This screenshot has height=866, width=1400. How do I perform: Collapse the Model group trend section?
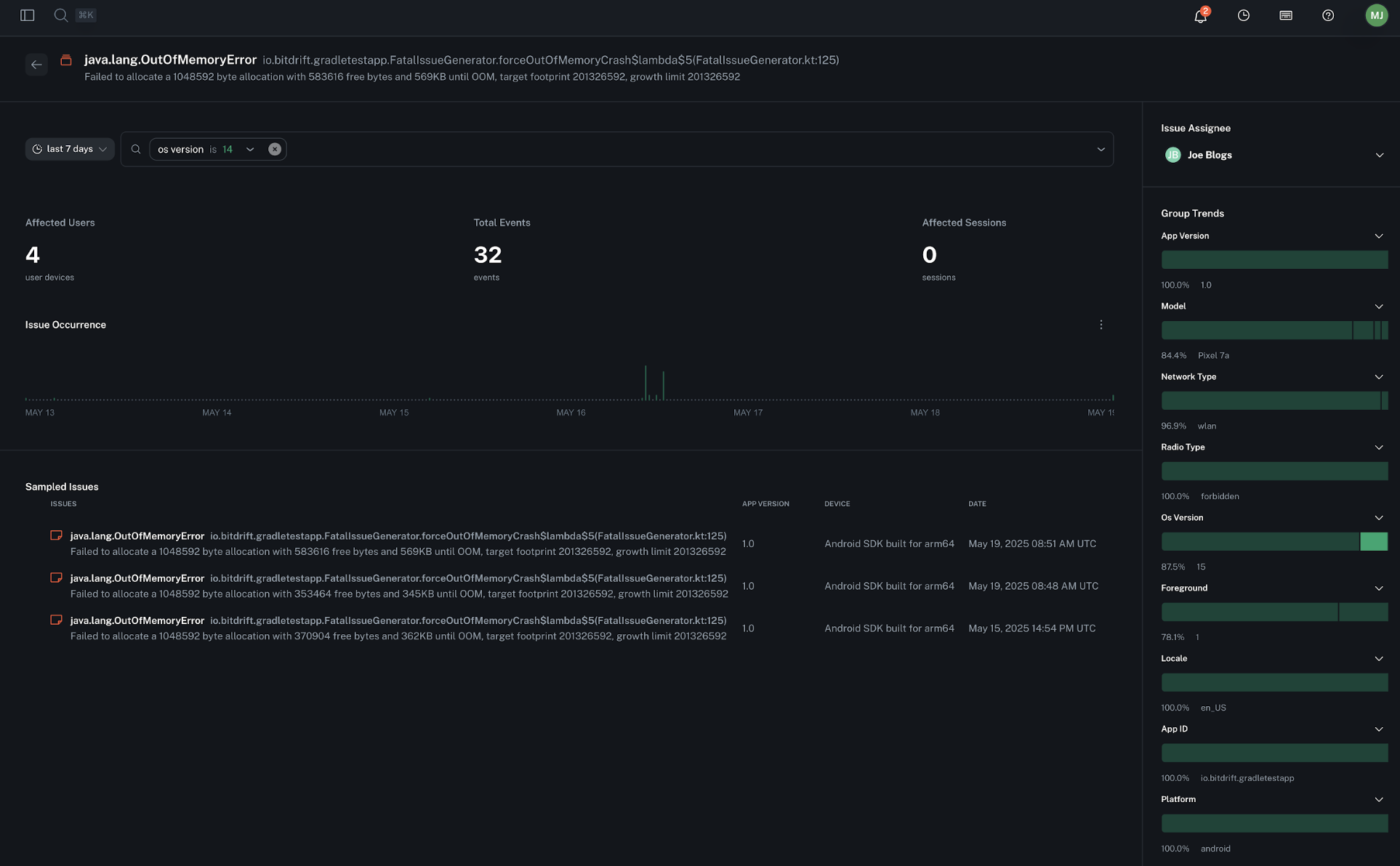tap(1379, 306)
